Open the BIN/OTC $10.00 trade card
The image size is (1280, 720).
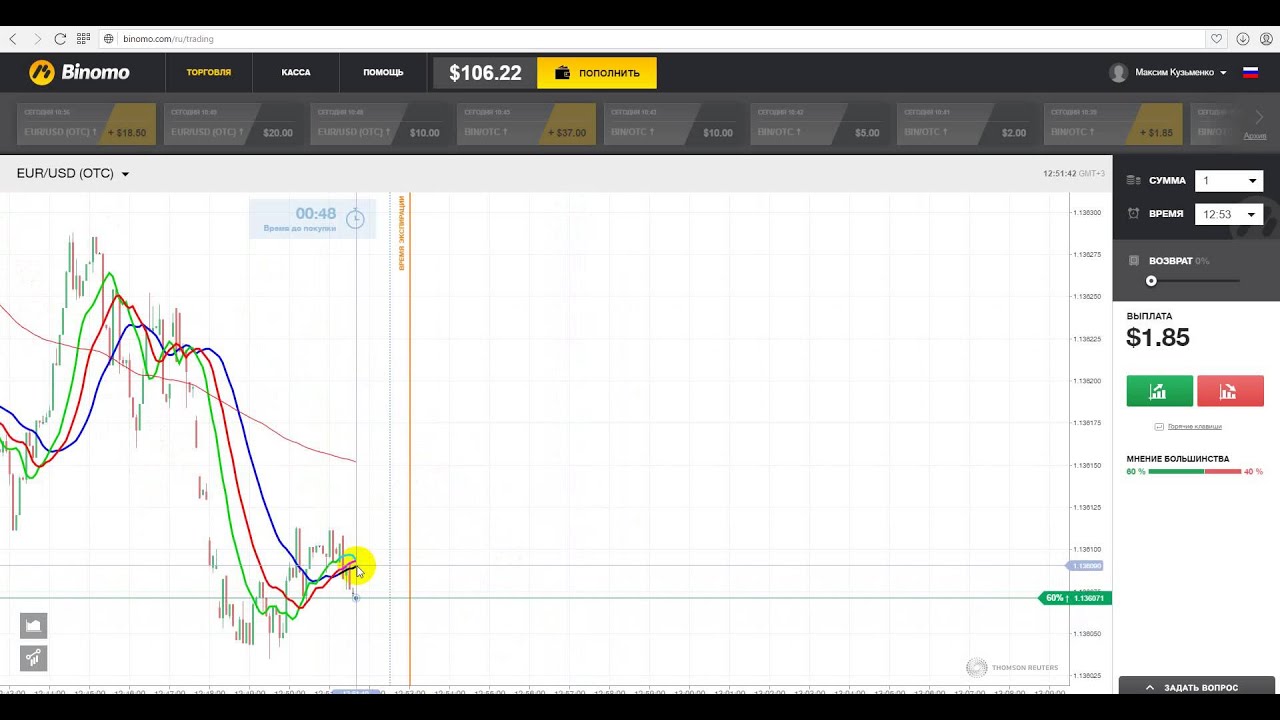click(x=673, y=124)
